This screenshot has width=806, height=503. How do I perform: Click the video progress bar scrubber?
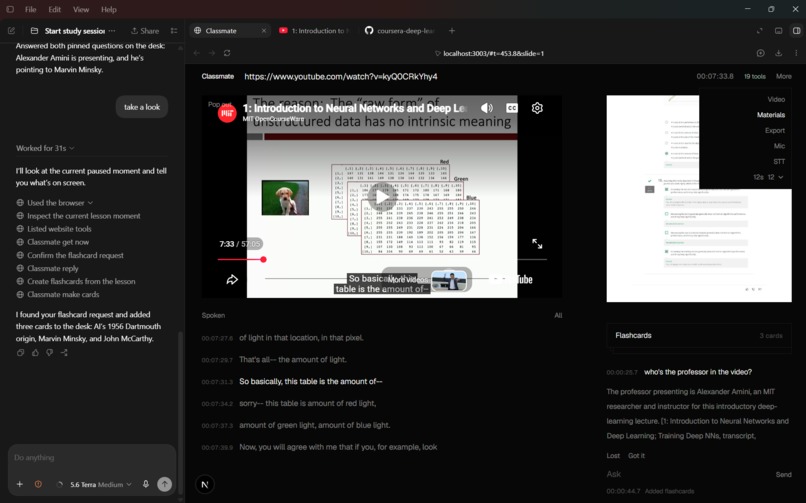(x=263, y=259)
